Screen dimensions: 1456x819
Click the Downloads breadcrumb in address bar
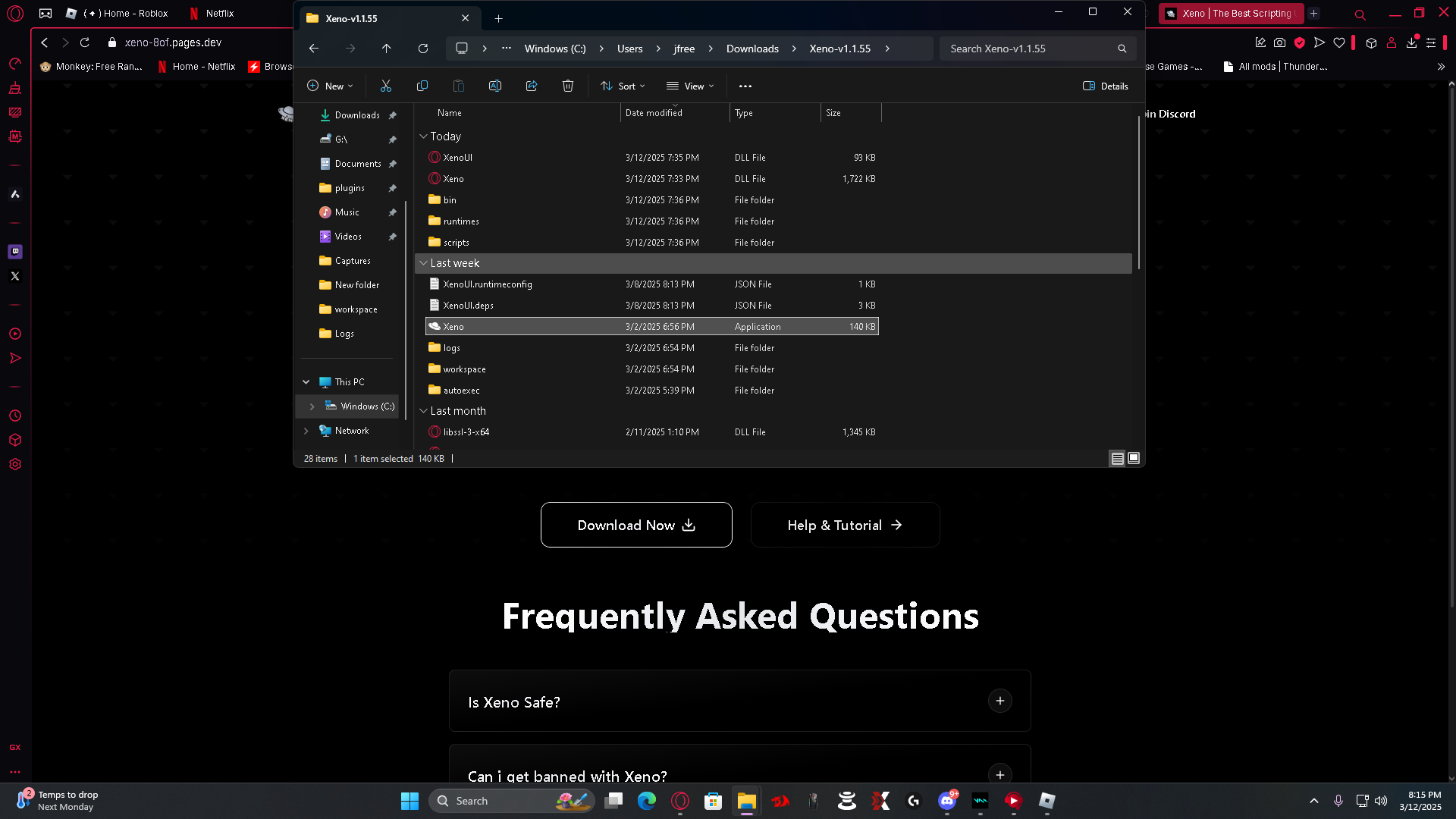752,49
